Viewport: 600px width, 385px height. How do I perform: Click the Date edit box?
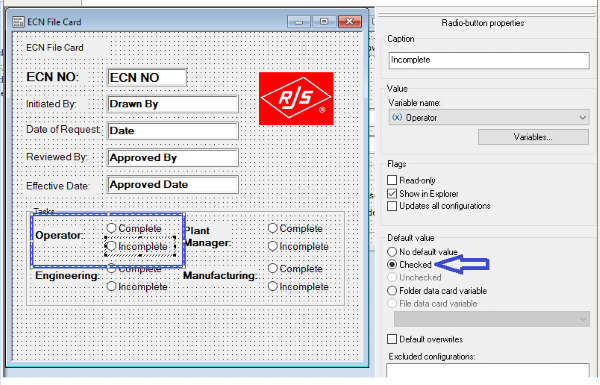(173, 131)
